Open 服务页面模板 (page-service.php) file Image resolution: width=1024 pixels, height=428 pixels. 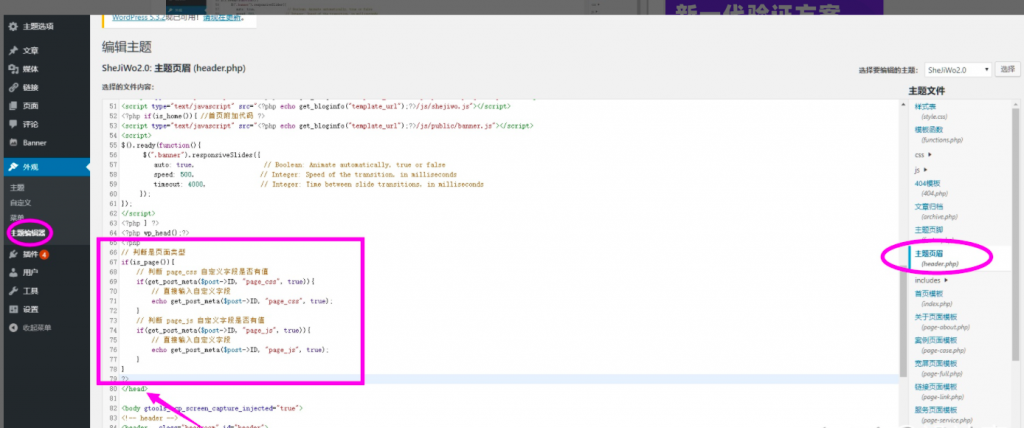(944, 414)
